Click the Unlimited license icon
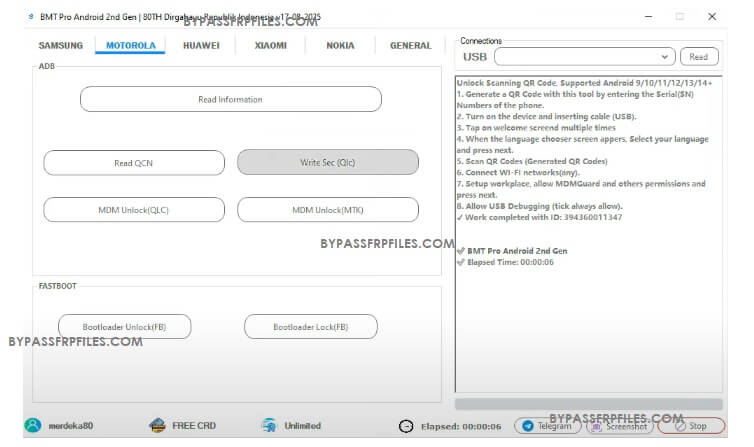Viewport: 754px width, 447px height. [x=268, y=425]
